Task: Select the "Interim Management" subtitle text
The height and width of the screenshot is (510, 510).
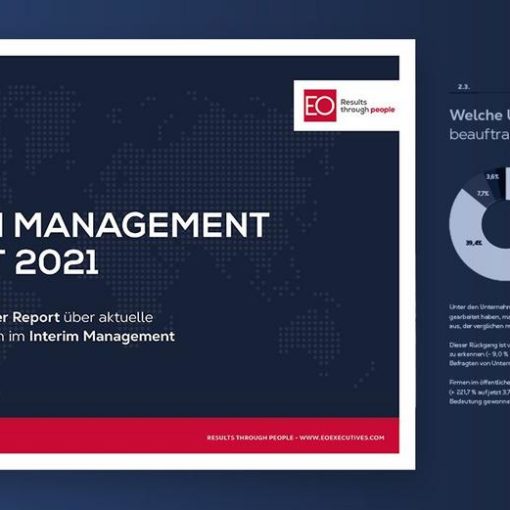Action: coord(102,336)
